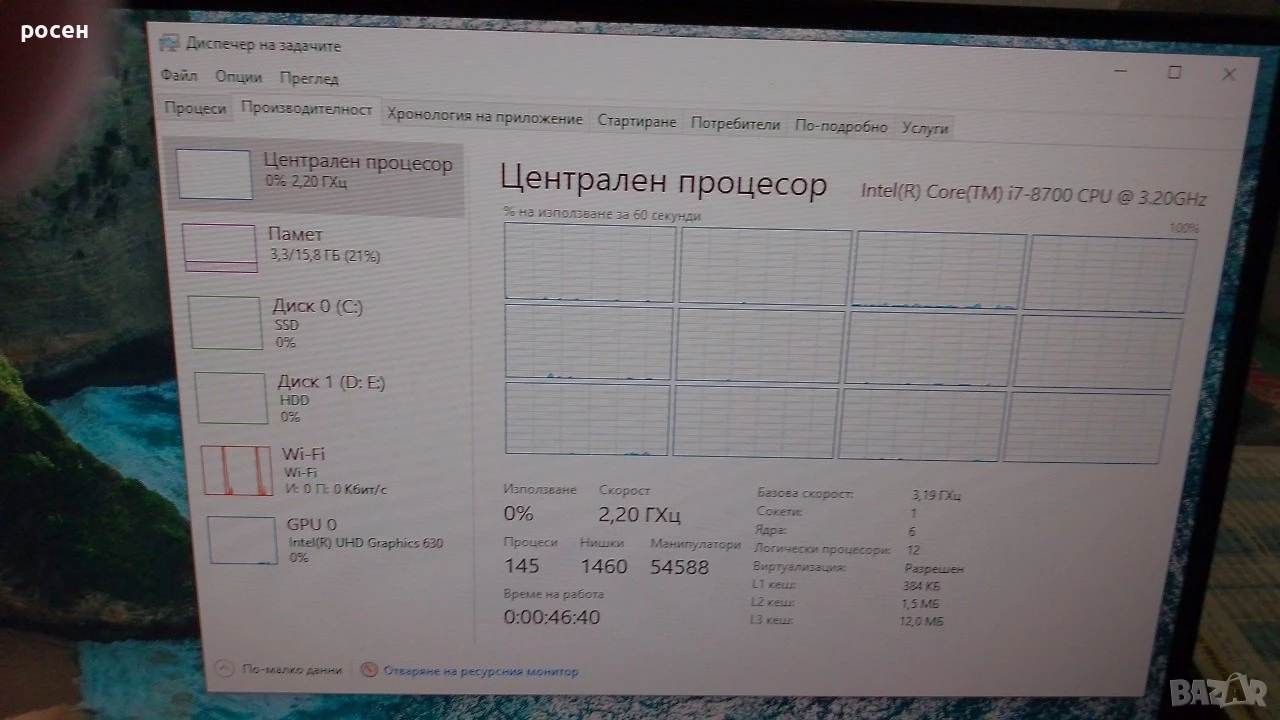Switch to the Стартиране tab
Screen dimensions: 1280x720
point(637,122)
